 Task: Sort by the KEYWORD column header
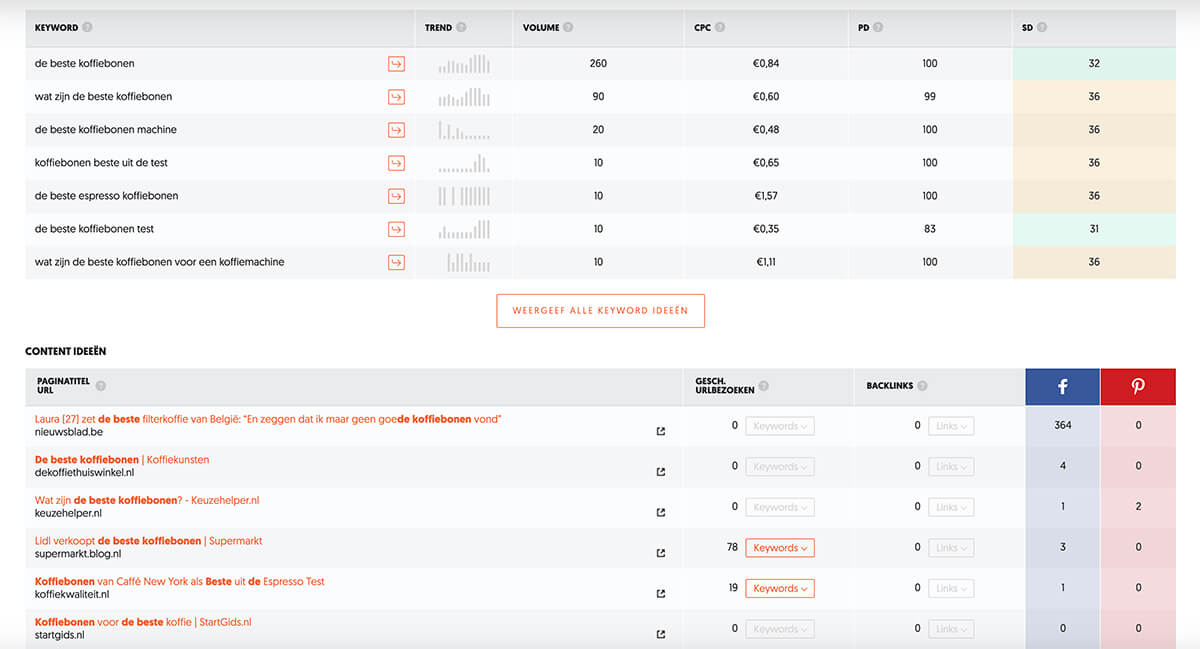tap(56, 28)
